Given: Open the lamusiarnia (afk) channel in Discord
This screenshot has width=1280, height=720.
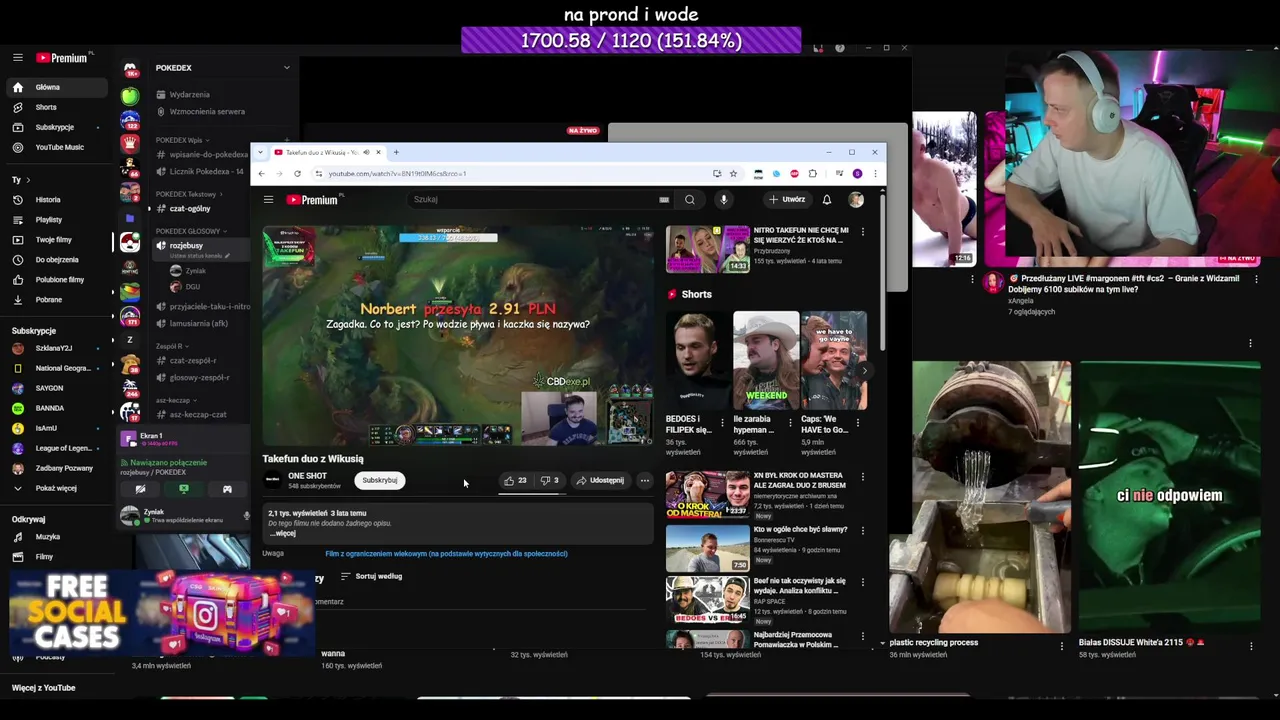Looking at the screenshot, I should coord(198,324).
